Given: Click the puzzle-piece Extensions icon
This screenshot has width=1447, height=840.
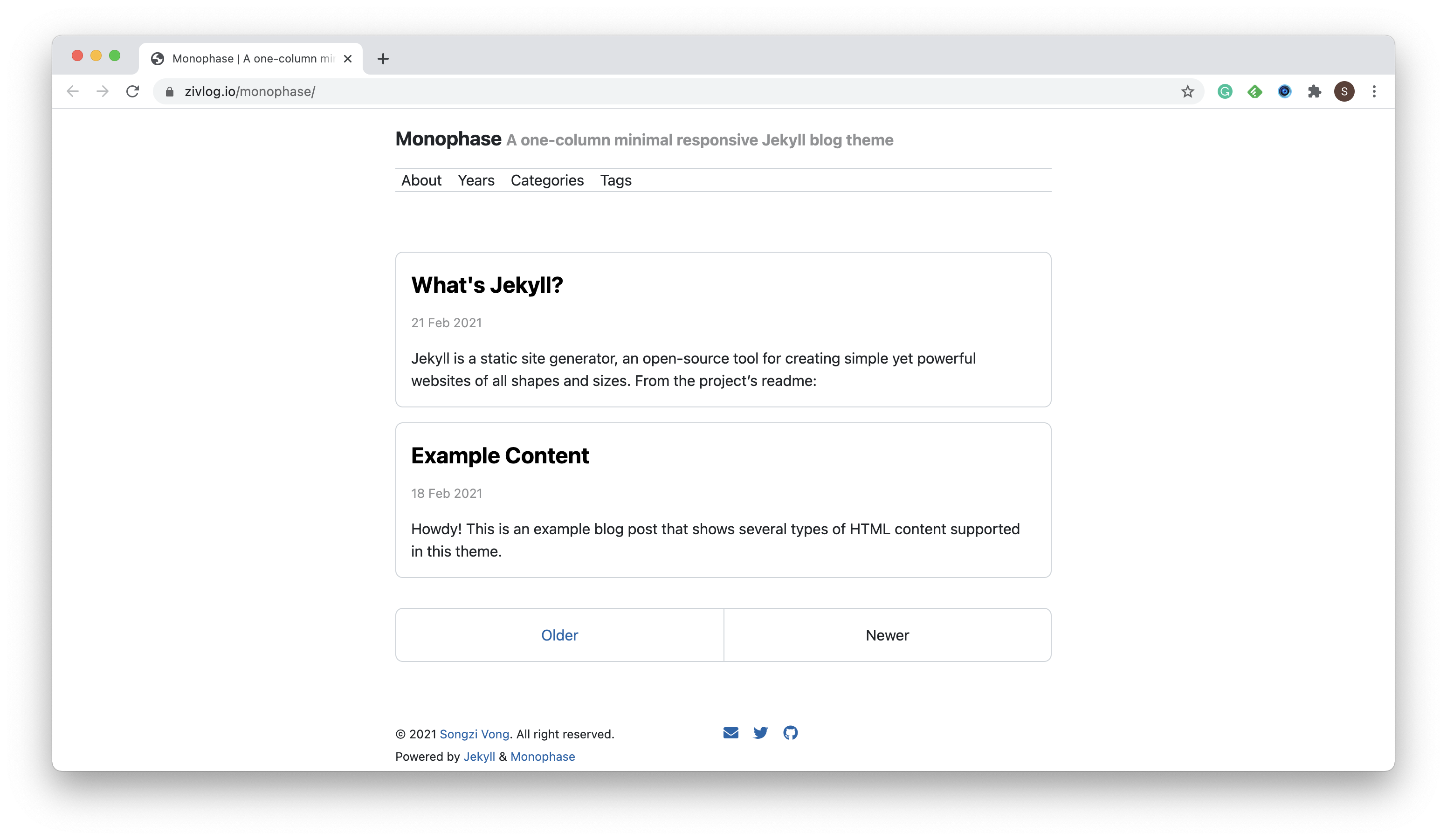Looking at the screenshot, I should click(x=1314, y=91).
